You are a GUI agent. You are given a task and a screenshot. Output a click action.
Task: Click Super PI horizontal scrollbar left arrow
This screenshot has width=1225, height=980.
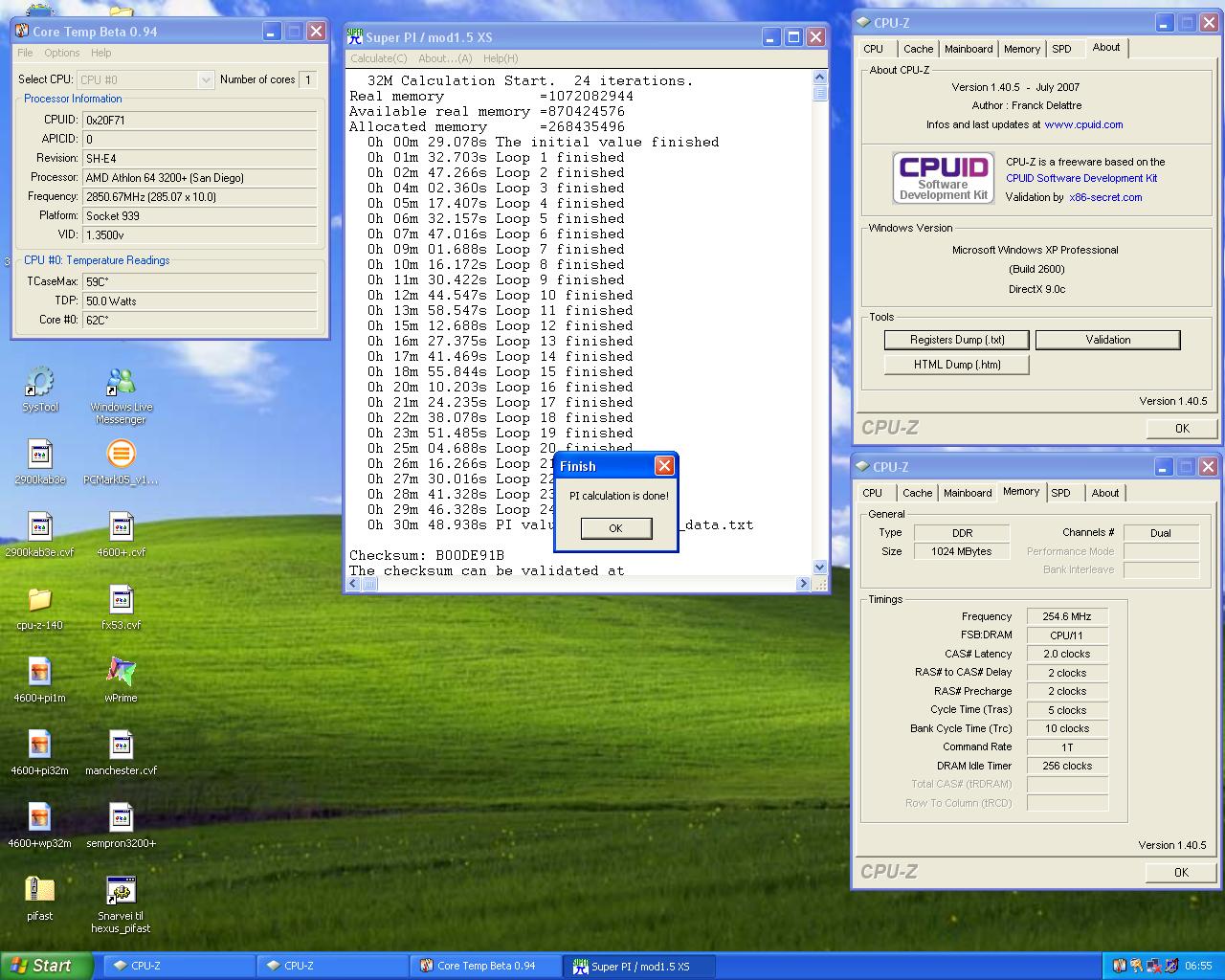coord(353,584)
